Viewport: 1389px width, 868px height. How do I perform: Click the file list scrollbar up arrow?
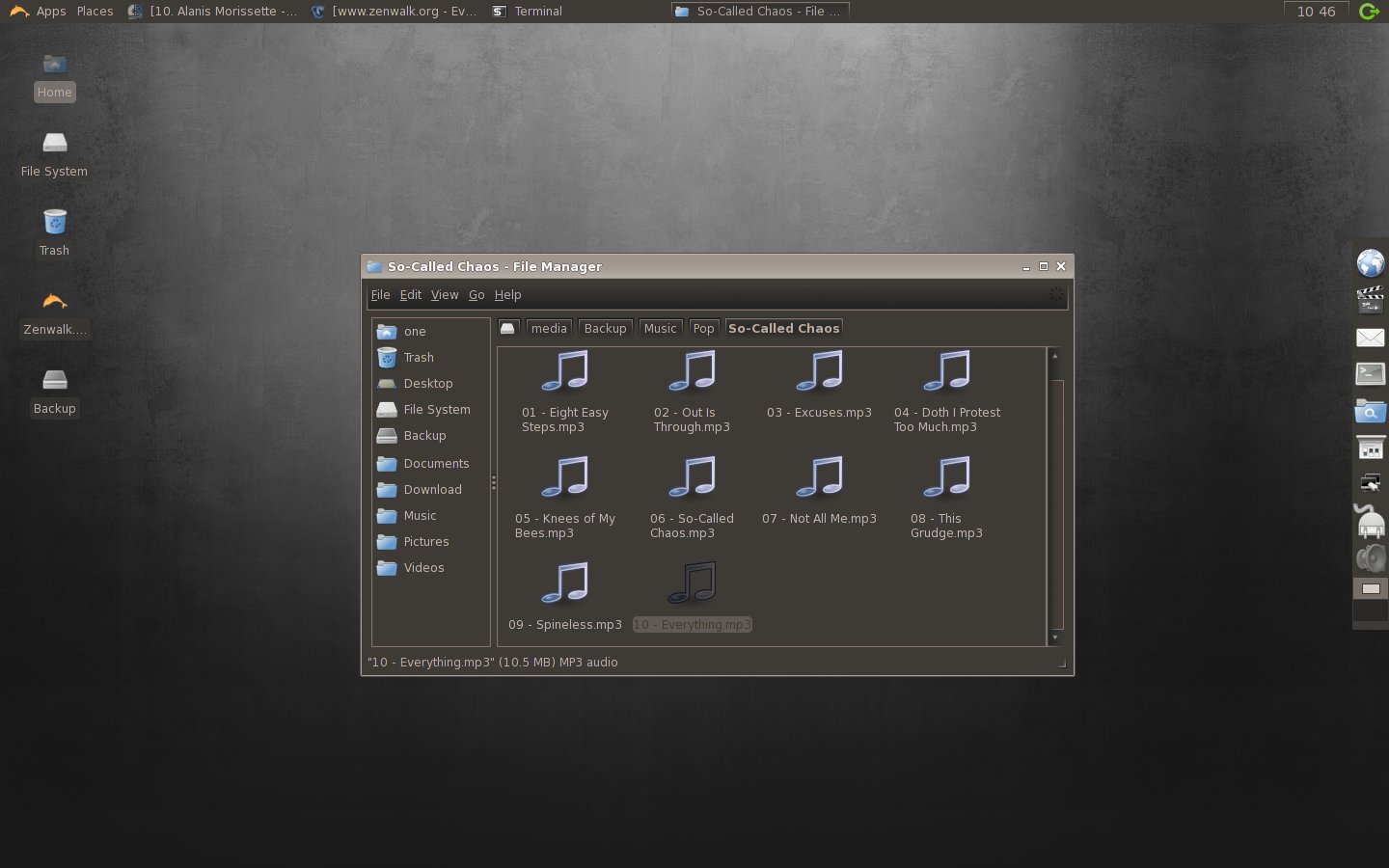click(1055, 356)
